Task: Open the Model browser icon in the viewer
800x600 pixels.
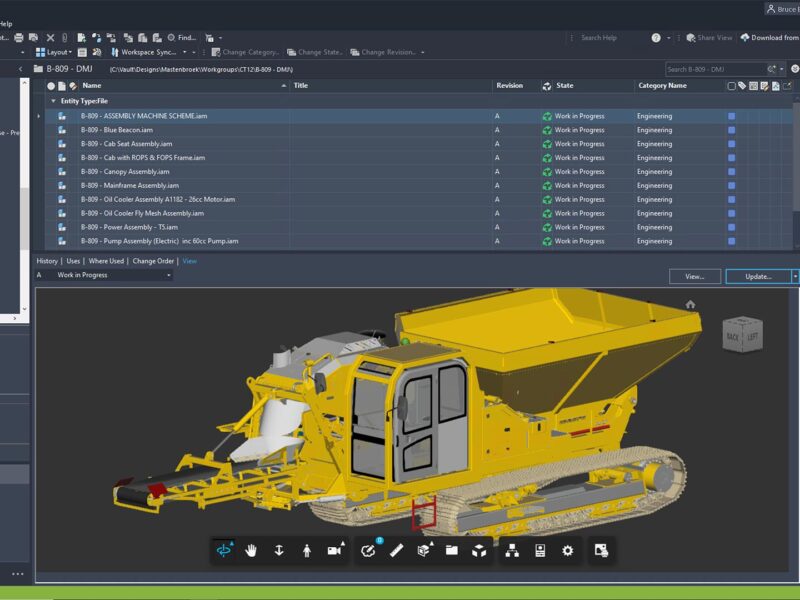Action: (512, 550)
